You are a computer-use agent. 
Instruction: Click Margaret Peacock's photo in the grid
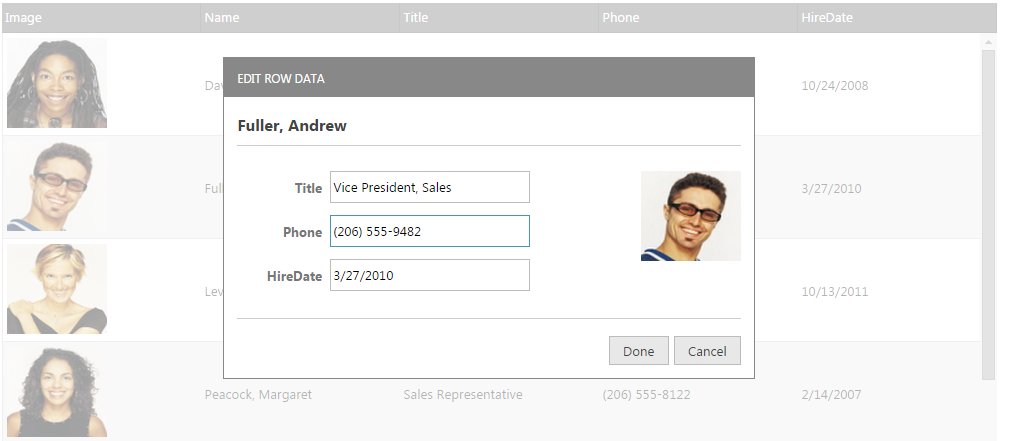57,392
